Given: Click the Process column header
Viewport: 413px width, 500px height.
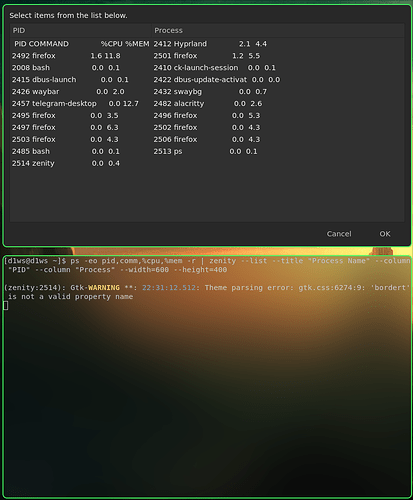Looking at the screenshot, I should (278, 30).
